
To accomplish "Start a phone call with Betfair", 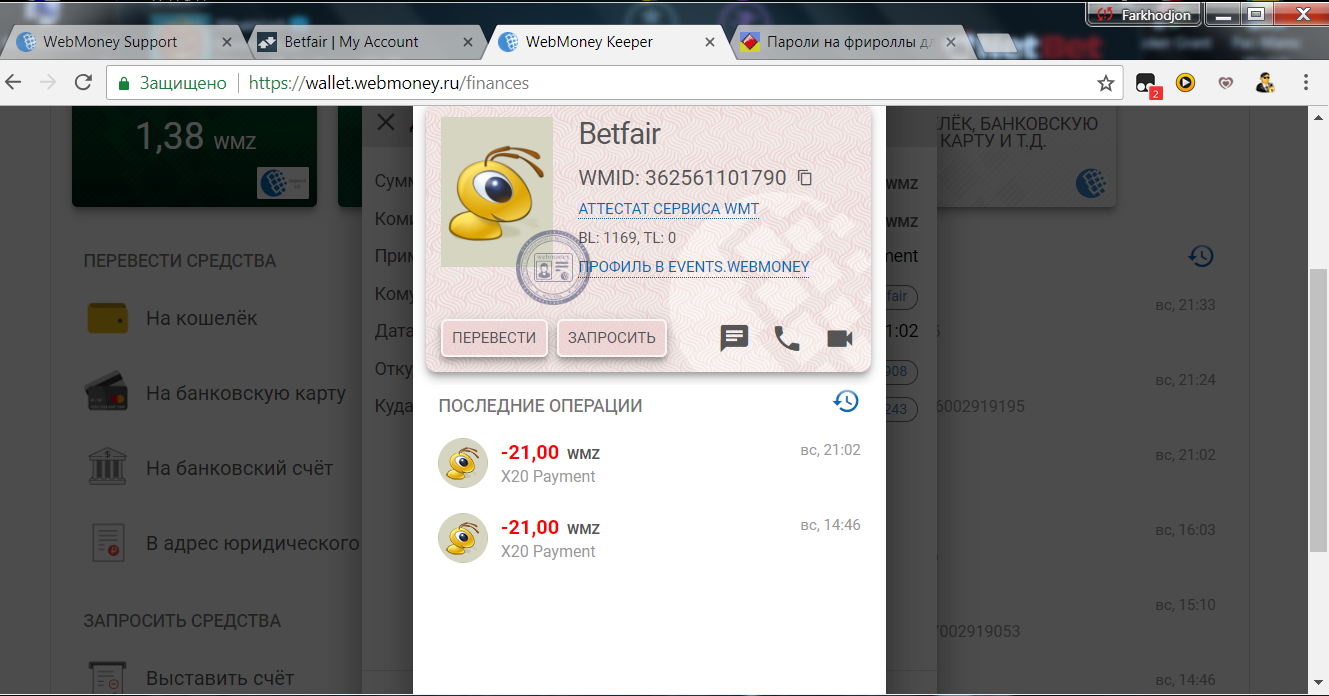I will pos(787,338).
